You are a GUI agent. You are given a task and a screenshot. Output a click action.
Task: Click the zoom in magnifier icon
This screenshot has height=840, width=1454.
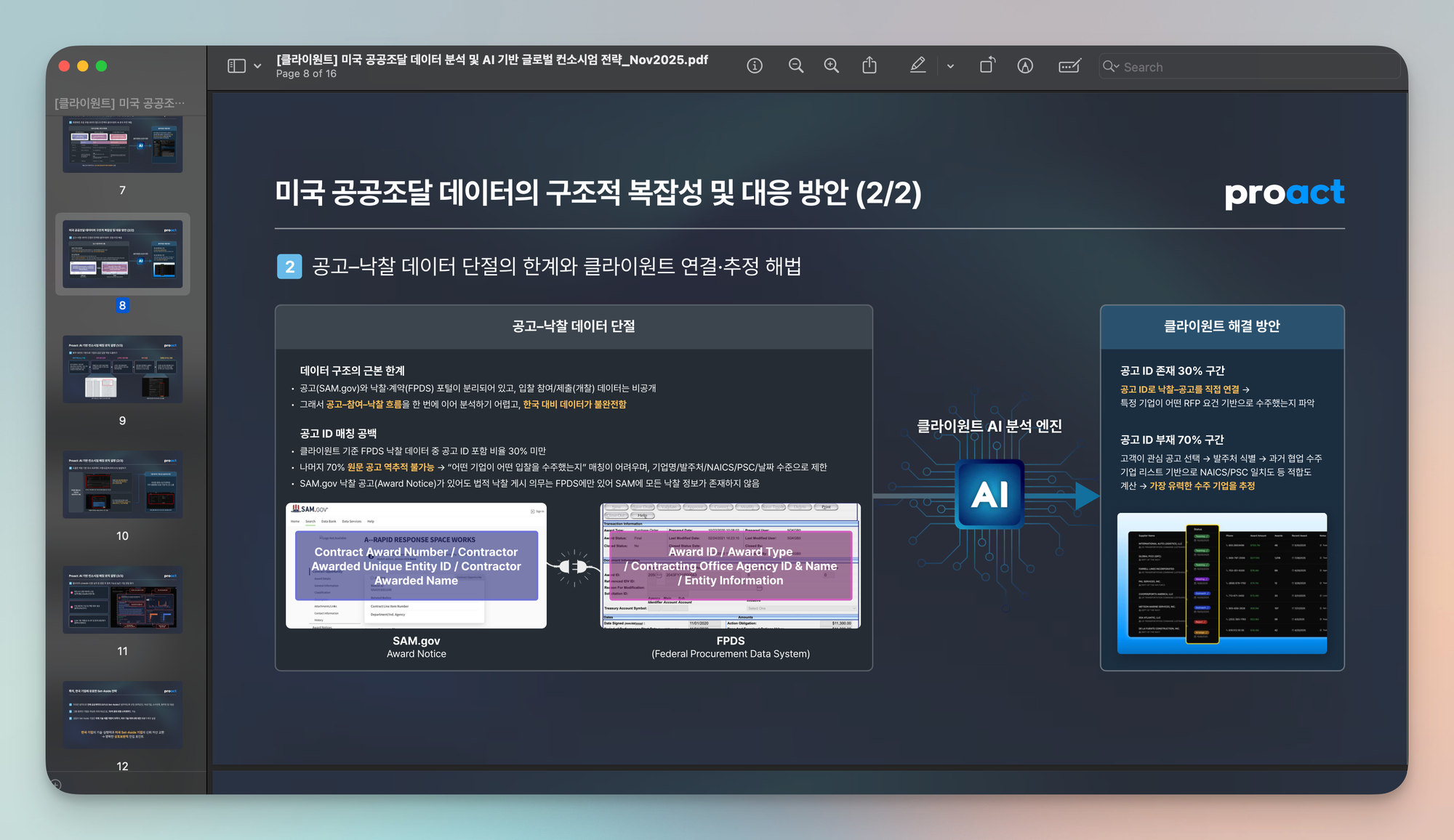(831, 66)
